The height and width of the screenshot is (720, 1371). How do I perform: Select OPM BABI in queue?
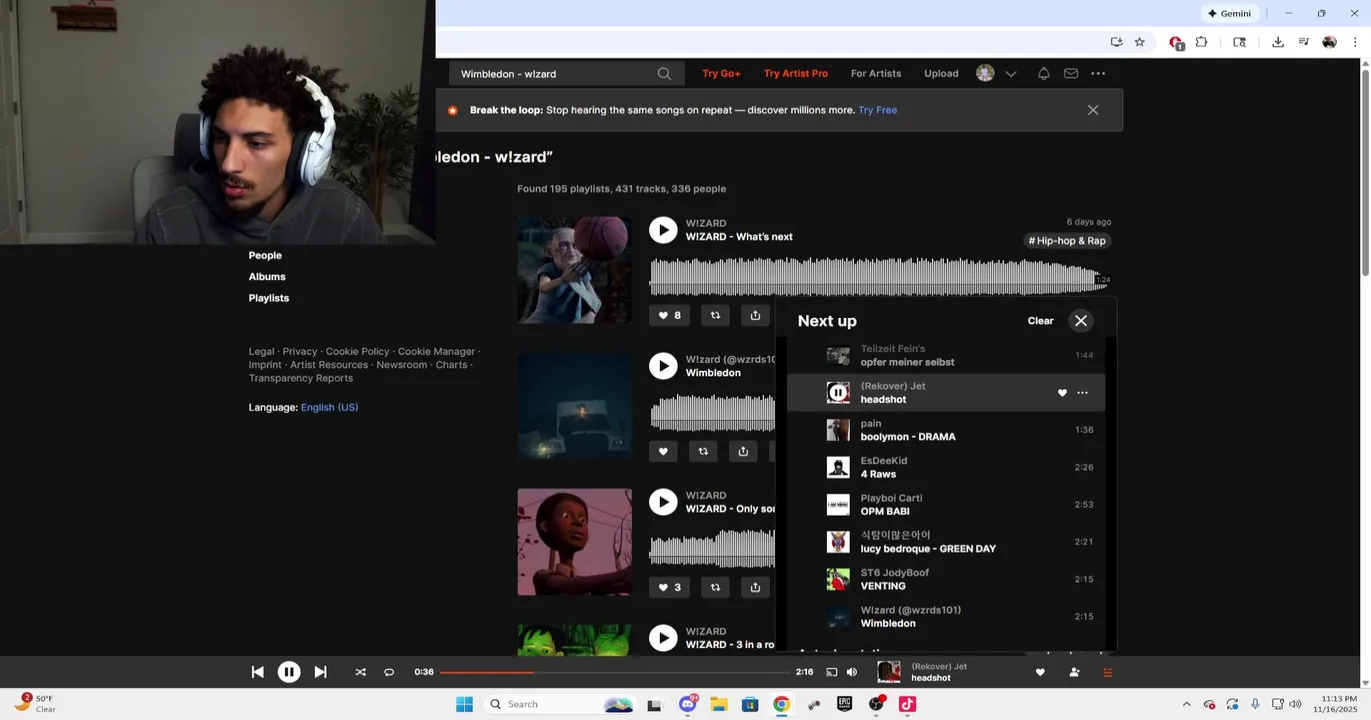point(946,504)
